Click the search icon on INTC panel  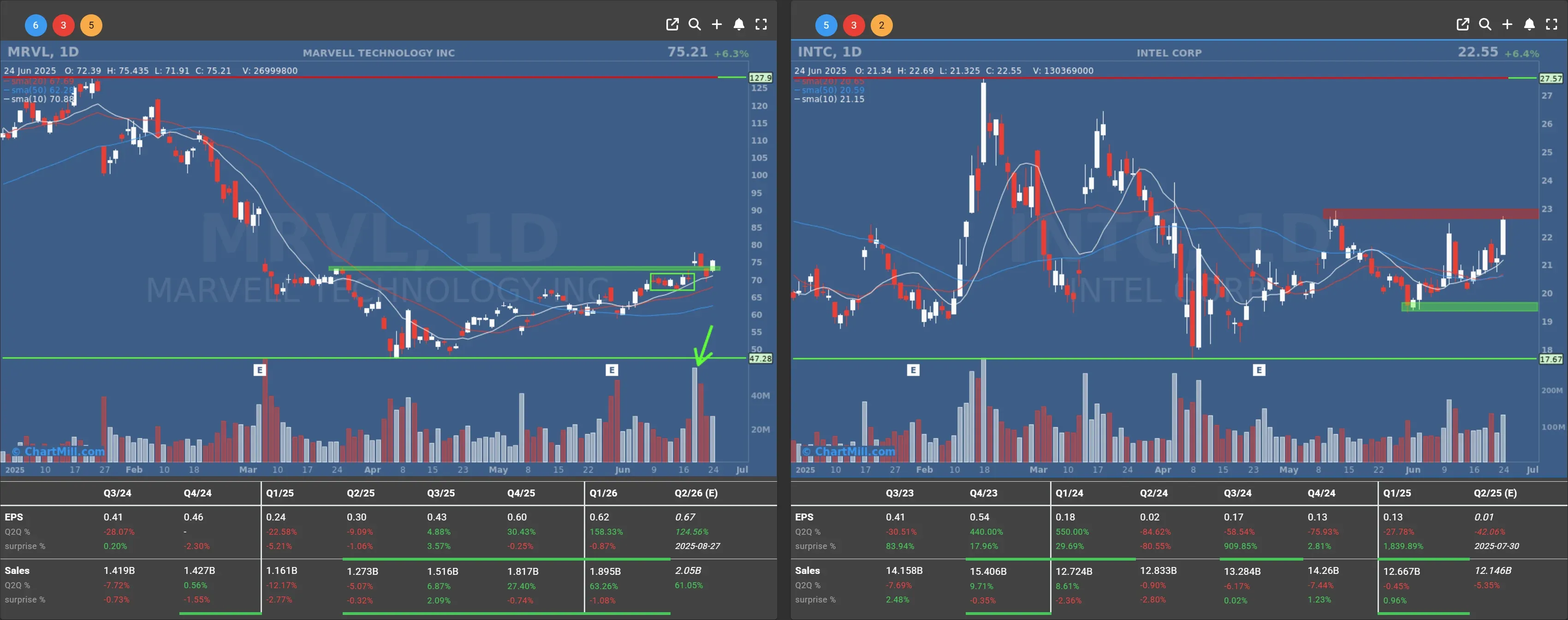click(1485, 24)
